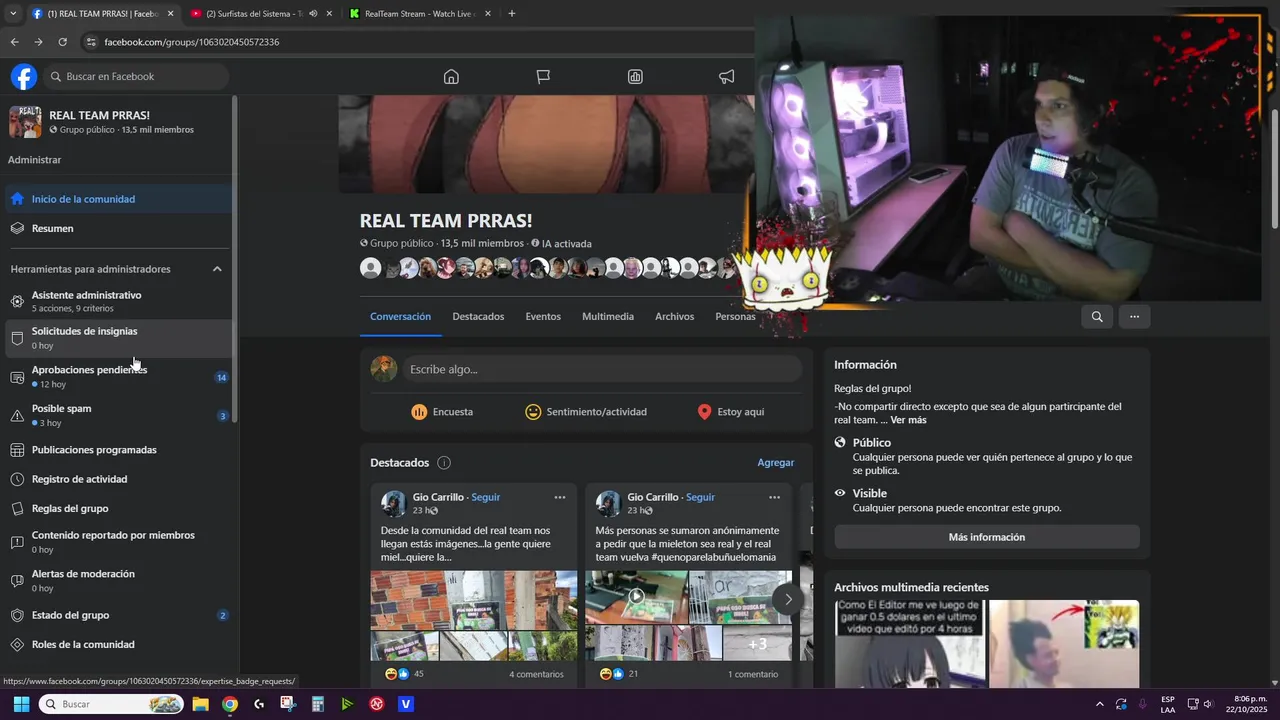Select Sentimiento/actividad option
Image resolution: width=1280 pixels, height=720 pixels.
point(586,412)
